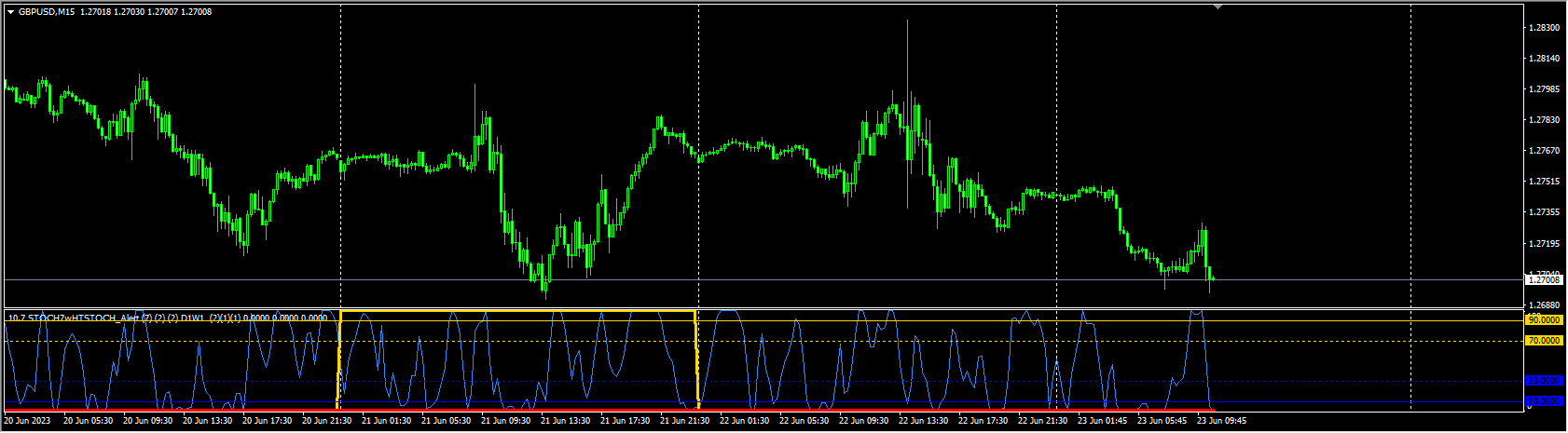
Task: Click the 22 Jun 01:30 time label
Action: [x=744, y=421]
